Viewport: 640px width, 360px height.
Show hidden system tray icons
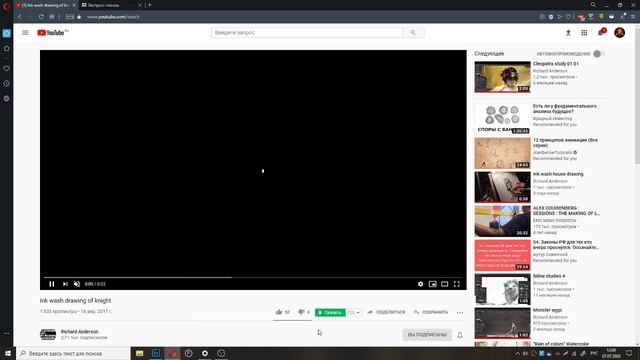coord(517,353)
